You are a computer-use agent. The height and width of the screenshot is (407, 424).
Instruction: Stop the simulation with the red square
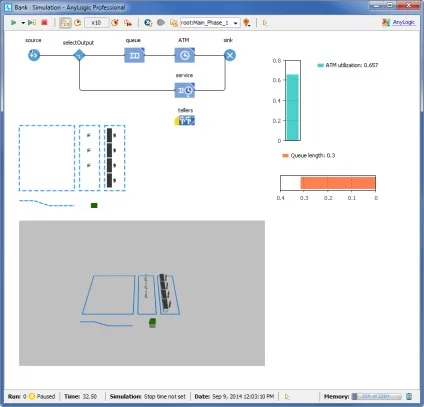tap(44, 23)
